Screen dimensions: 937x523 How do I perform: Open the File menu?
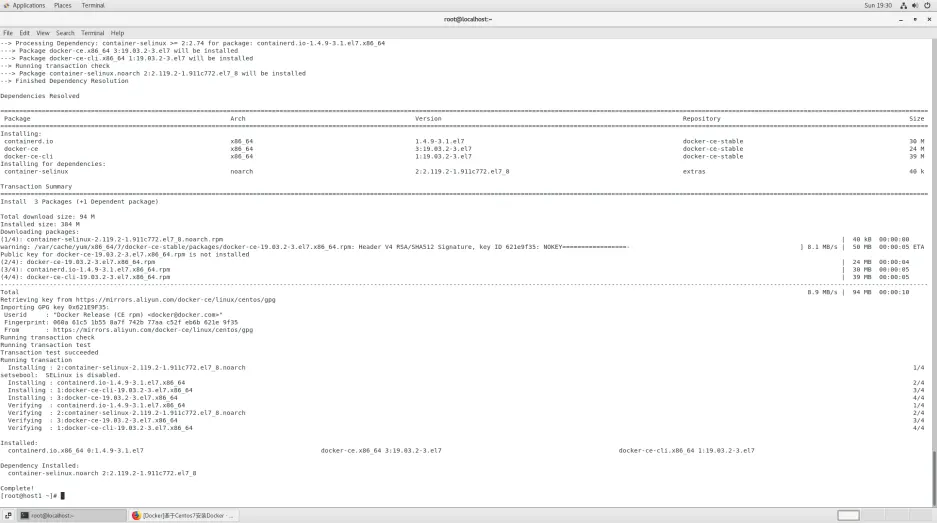pos(8,33)
